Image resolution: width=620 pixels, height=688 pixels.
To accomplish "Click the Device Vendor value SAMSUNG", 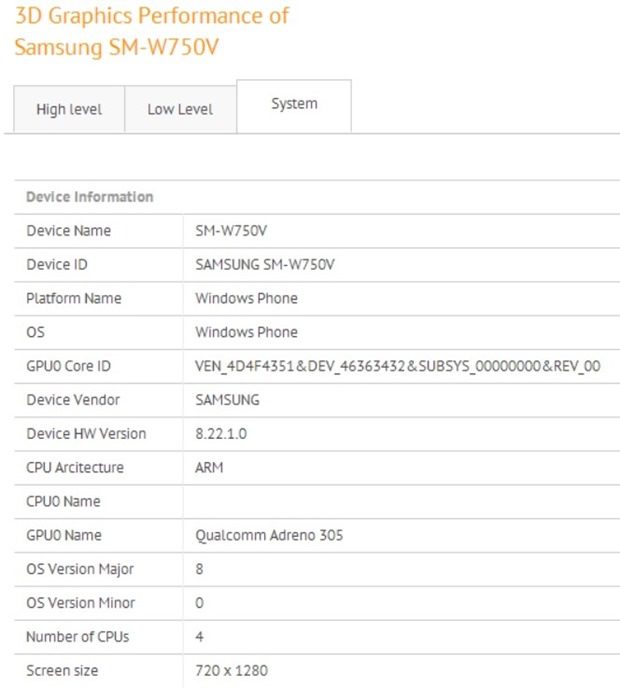I will [x=227, y=400].
